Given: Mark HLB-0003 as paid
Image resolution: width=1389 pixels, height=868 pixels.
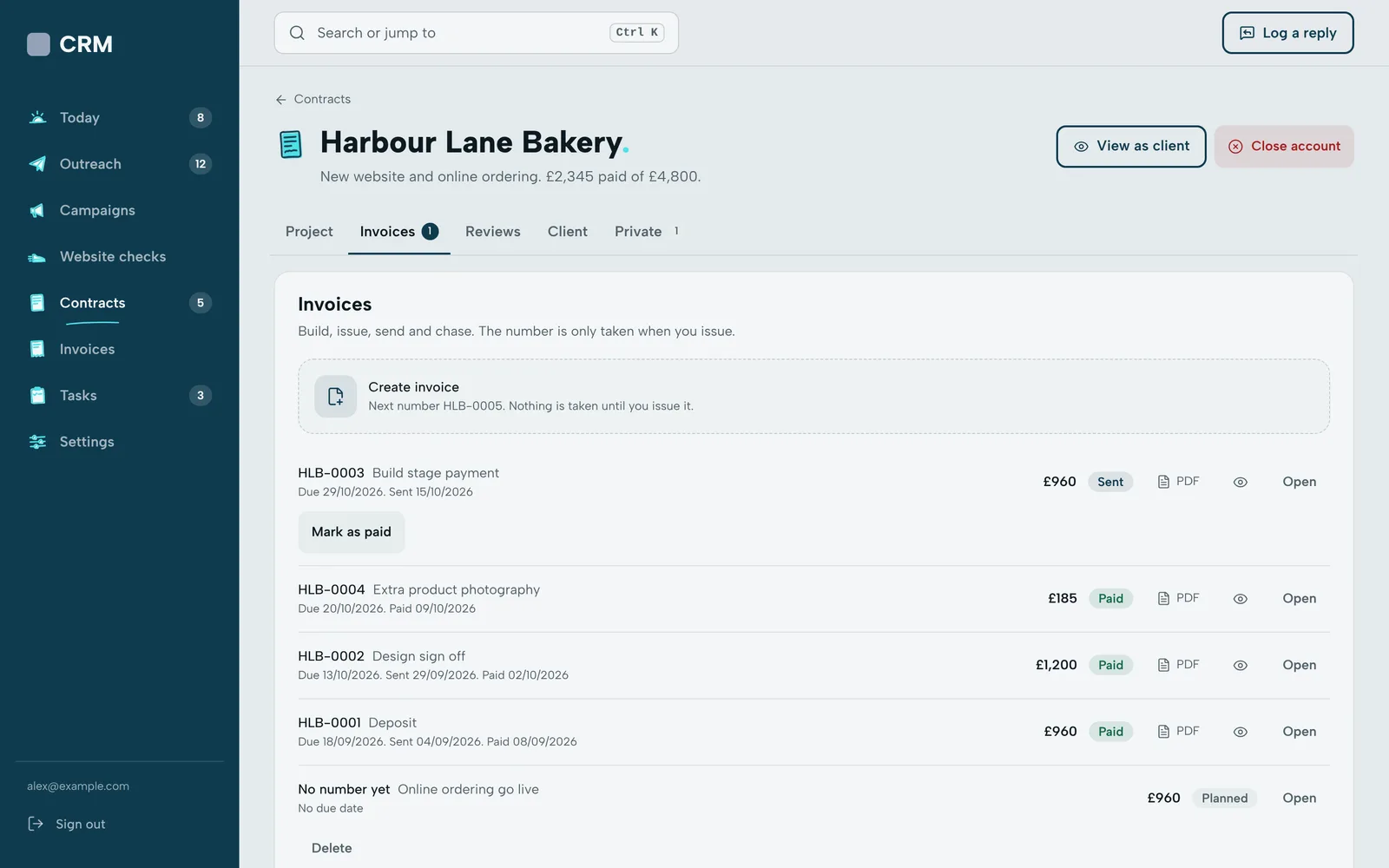Looking at the screenshot, I should tap(352, 532).
